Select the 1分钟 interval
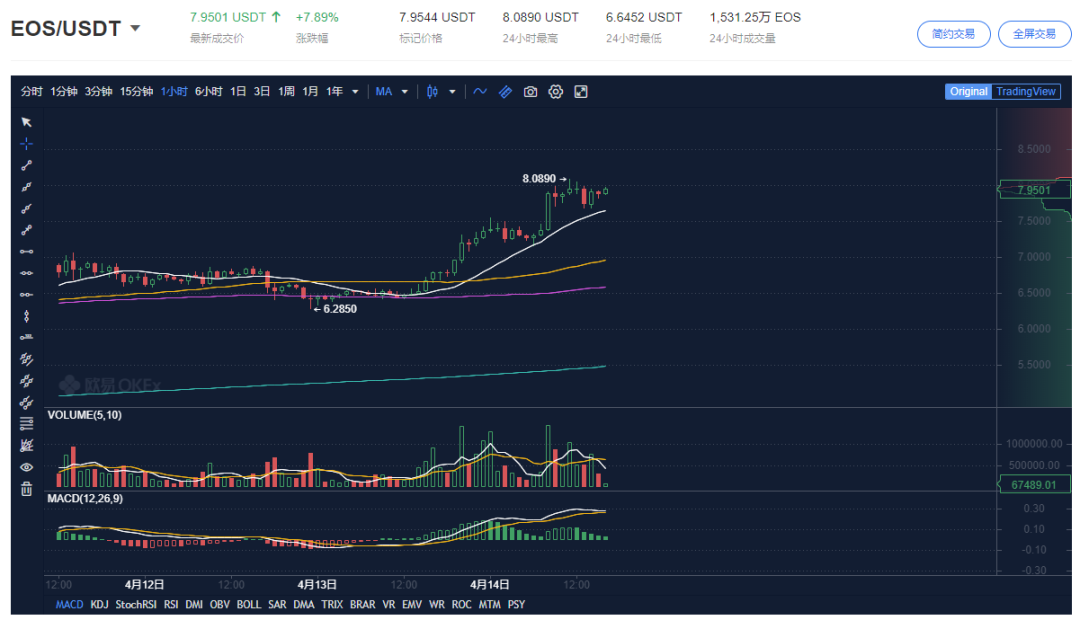The image size is (1080, 620). click(x=63, y=92)
